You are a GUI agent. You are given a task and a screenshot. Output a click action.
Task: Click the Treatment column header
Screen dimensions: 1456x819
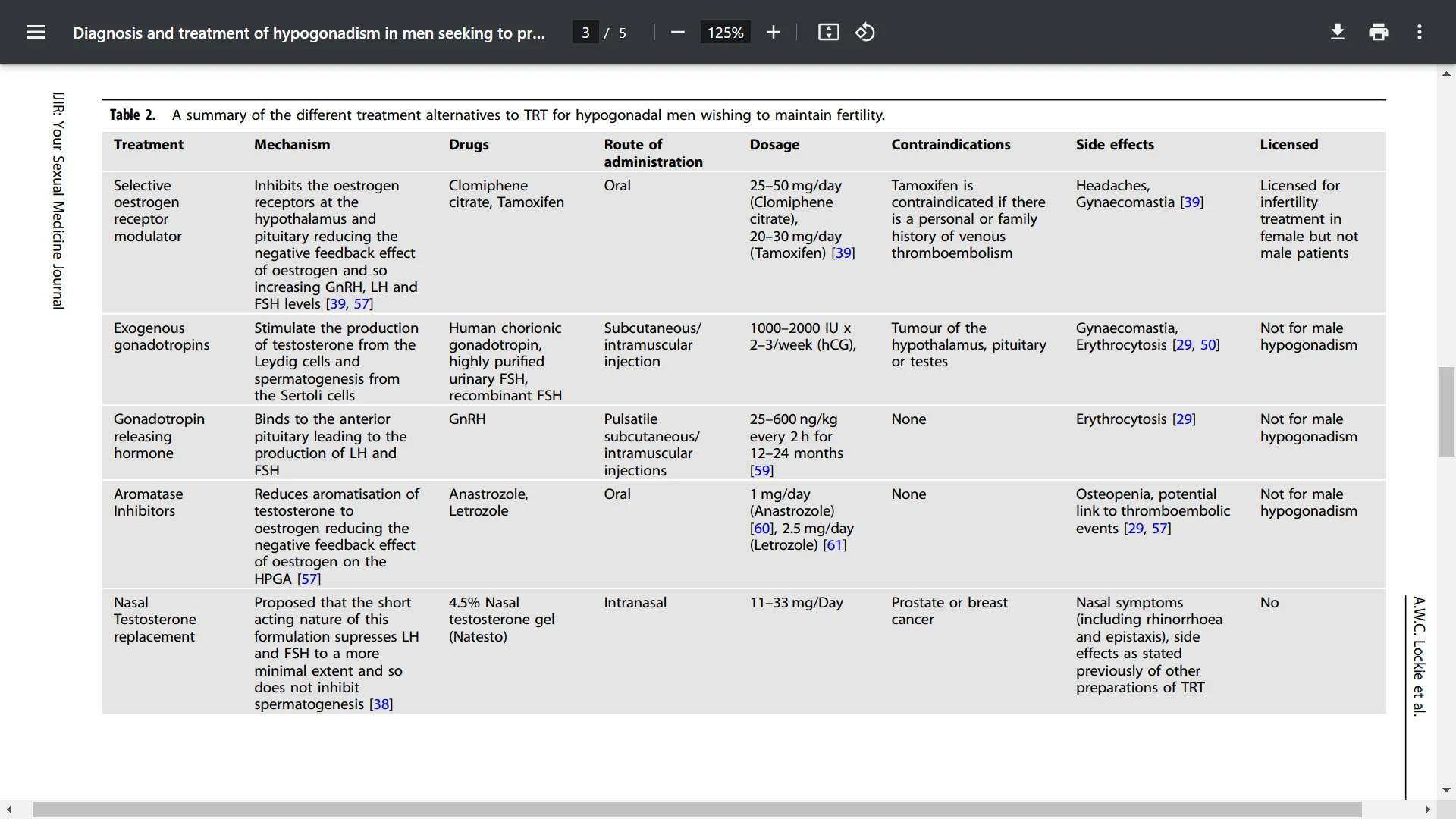pos(149,145)
